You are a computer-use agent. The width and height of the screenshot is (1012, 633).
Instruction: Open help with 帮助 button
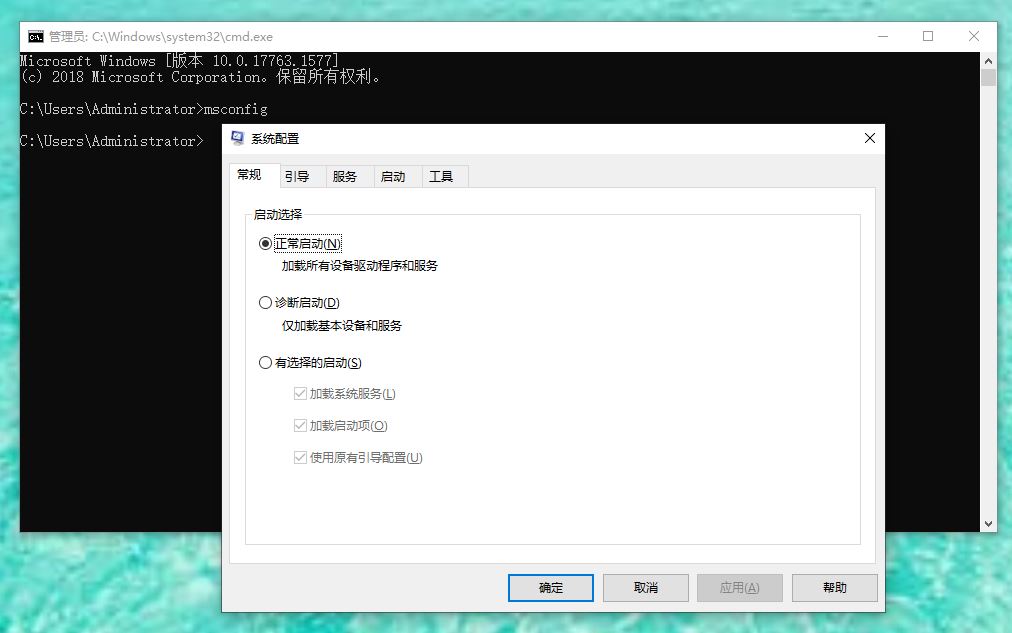(835, 588)
